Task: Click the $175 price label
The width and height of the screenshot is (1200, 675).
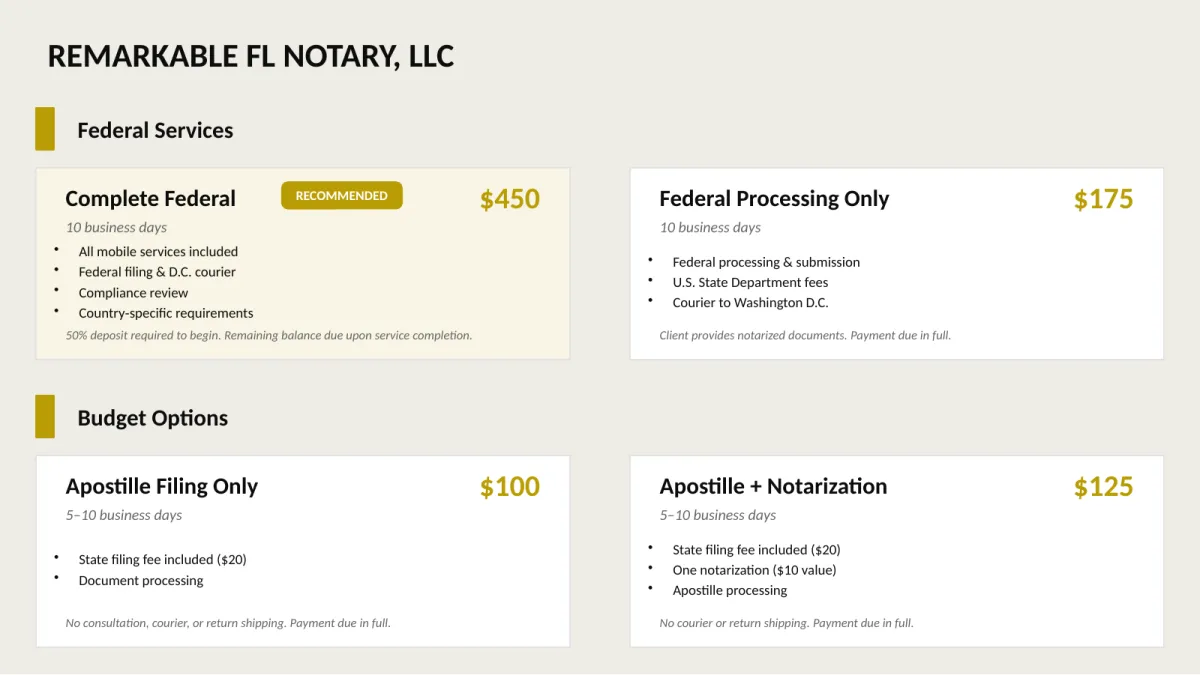Action: (1104, 199)
